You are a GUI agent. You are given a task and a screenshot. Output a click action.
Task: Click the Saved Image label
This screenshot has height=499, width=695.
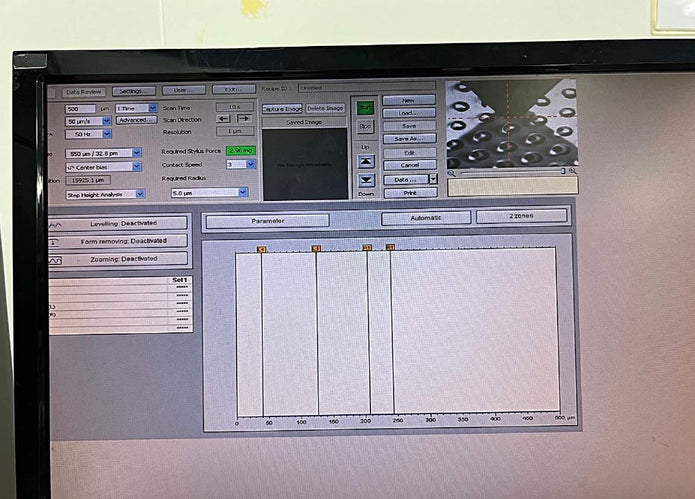[304, 122]
